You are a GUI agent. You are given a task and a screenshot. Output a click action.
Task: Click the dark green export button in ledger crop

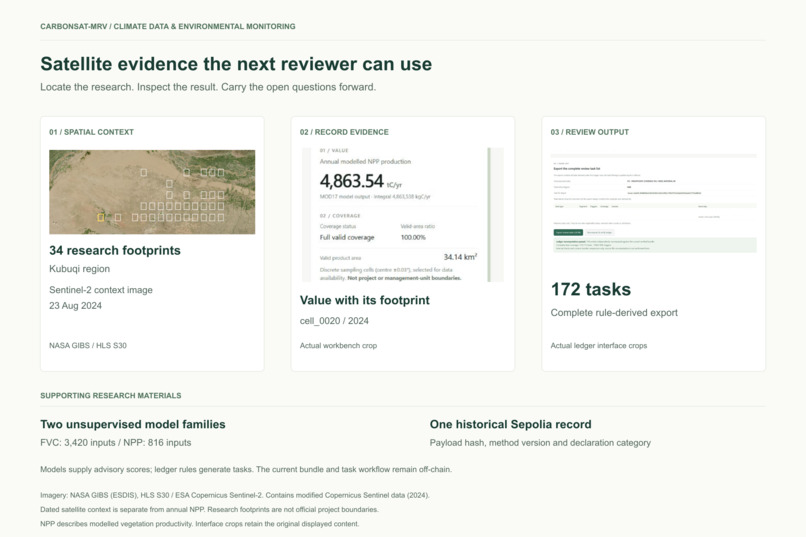[568, 232]
